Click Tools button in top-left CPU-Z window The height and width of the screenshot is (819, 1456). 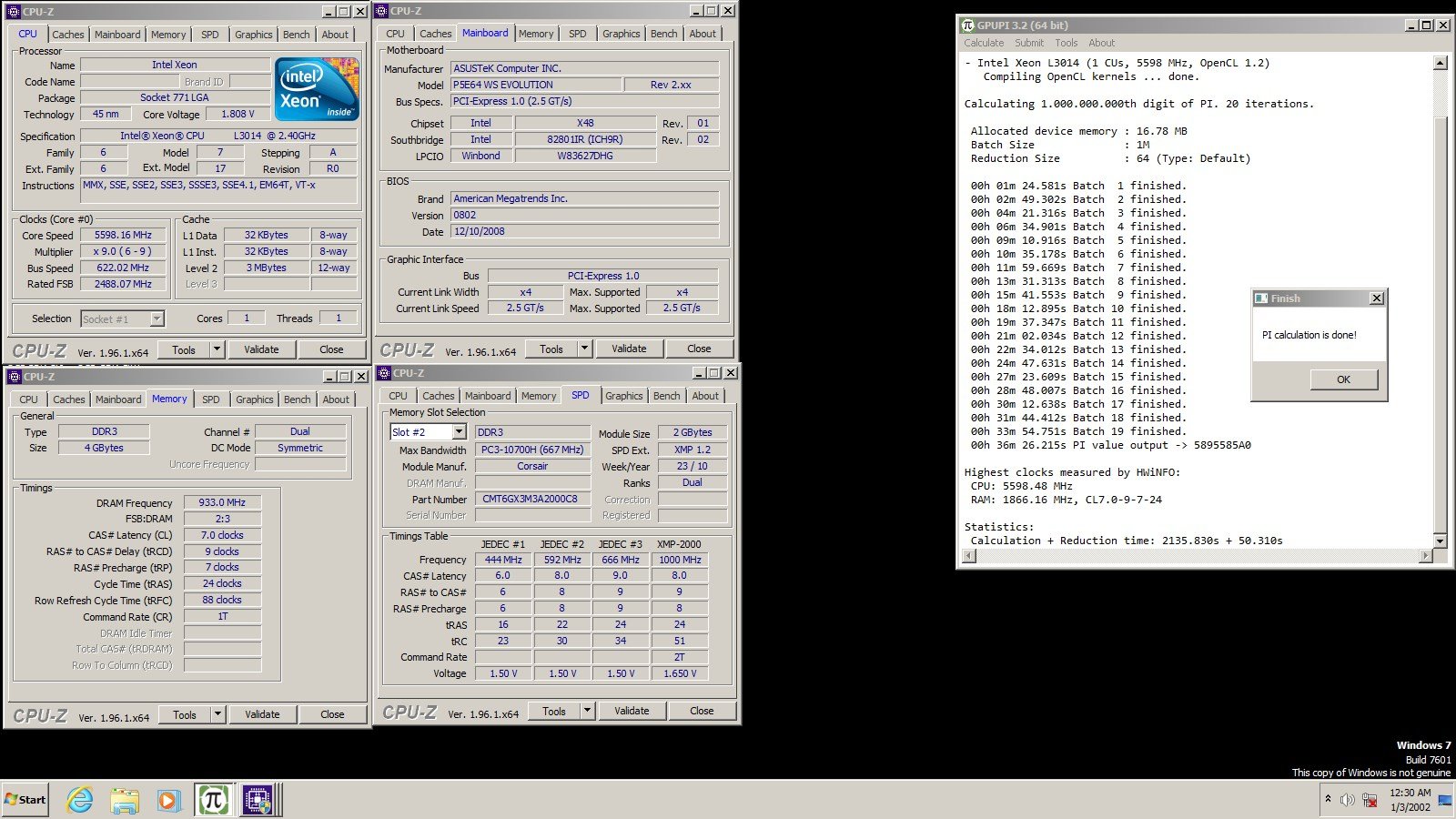click(184, 349)
